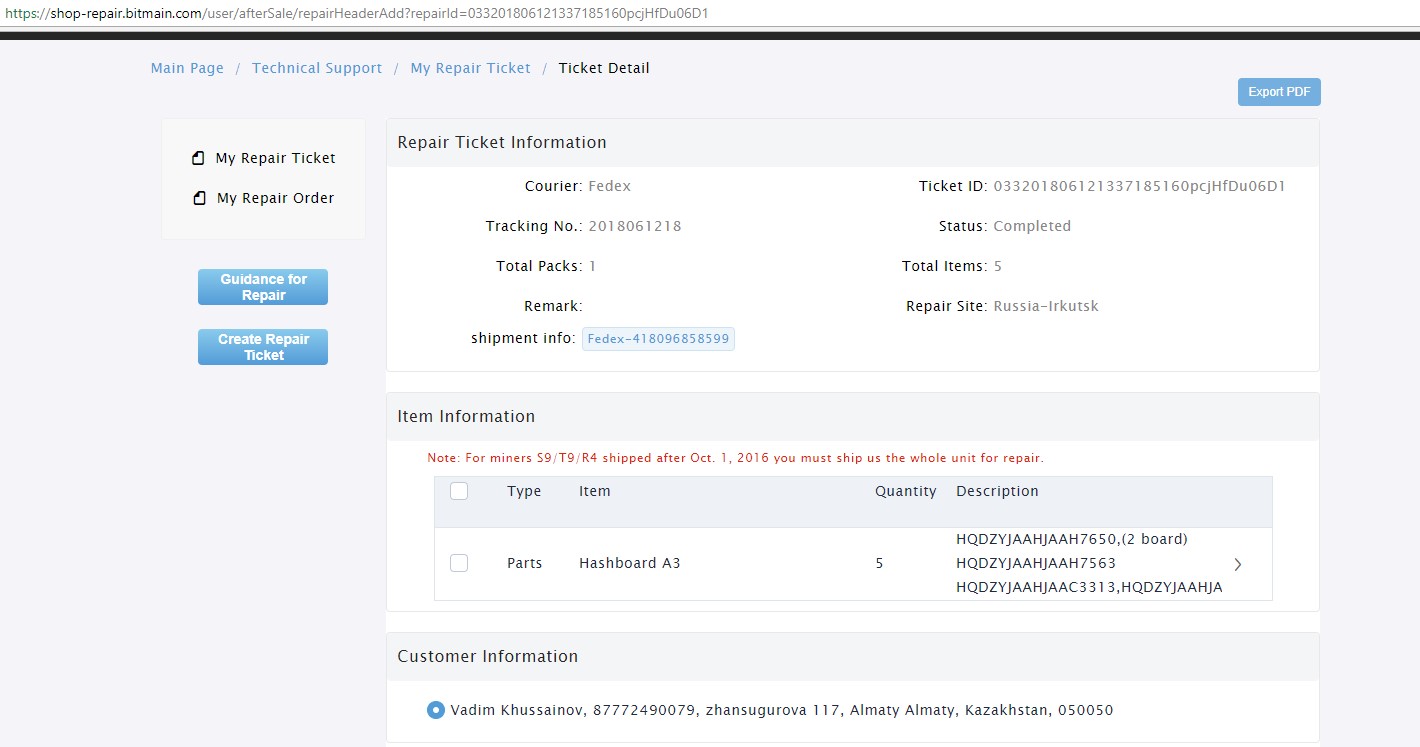This screenshot has height=747, width=1420.
Task: Click the Create Repair Ticket button
Action: tap(263, 347)
